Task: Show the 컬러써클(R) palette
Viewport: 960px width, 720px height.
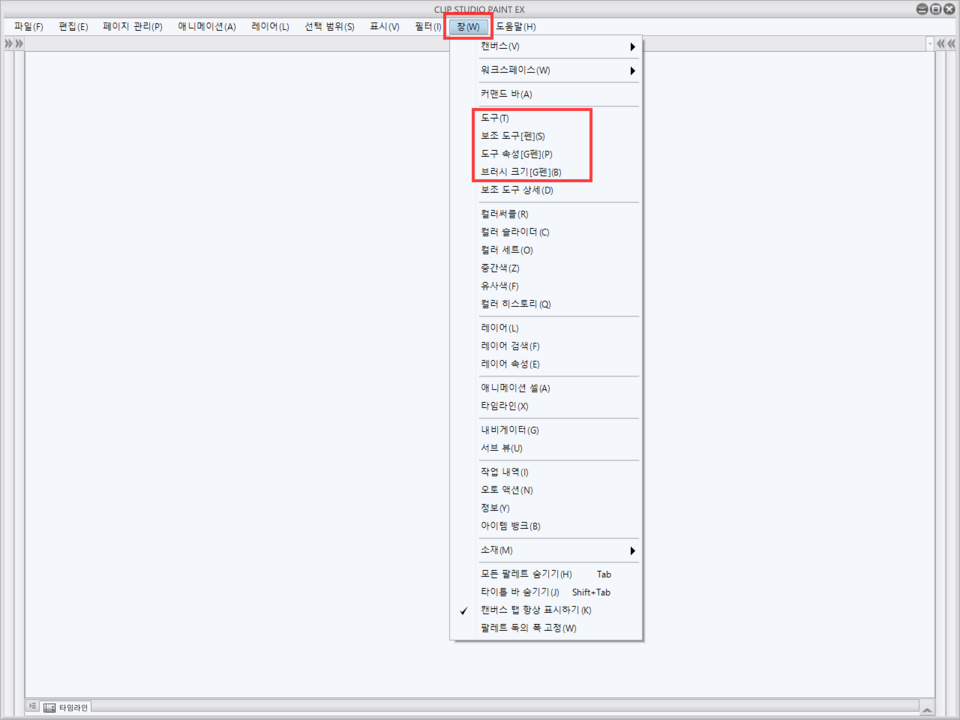Action: point(558,214)
